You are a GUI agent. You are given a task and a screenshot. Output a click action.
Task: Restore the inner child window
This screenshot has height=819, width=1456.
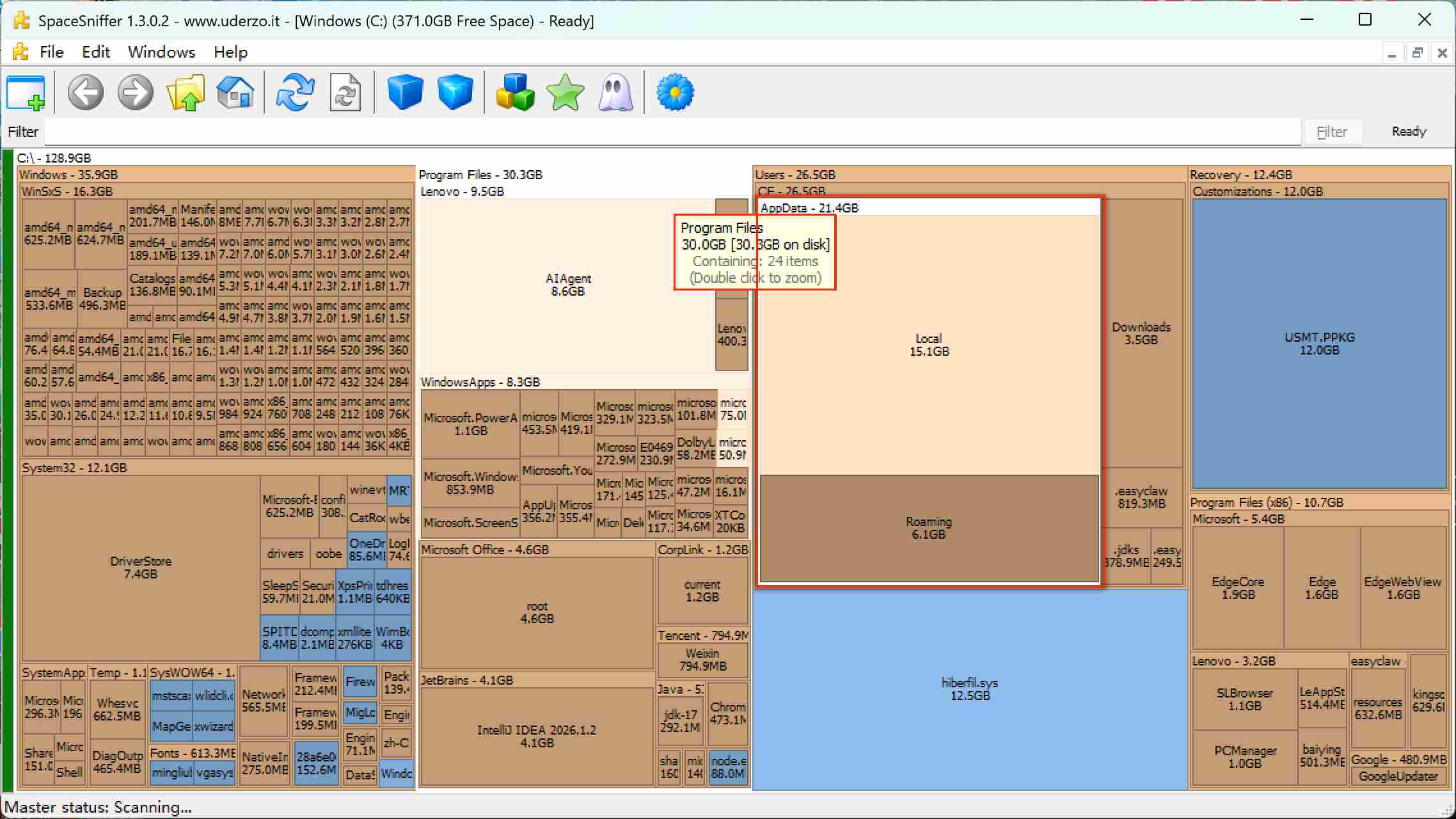pos(1417,53)
